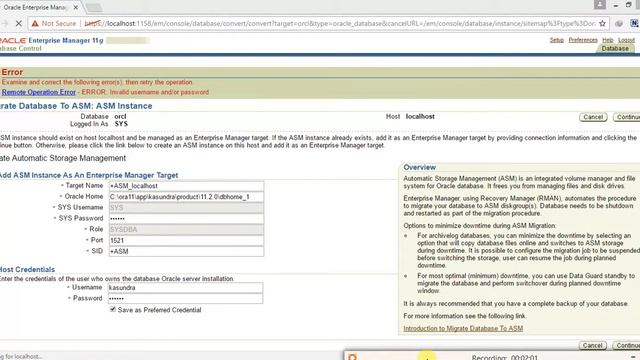
Task: Click the Not Secure warning icon
Action: 35,24
